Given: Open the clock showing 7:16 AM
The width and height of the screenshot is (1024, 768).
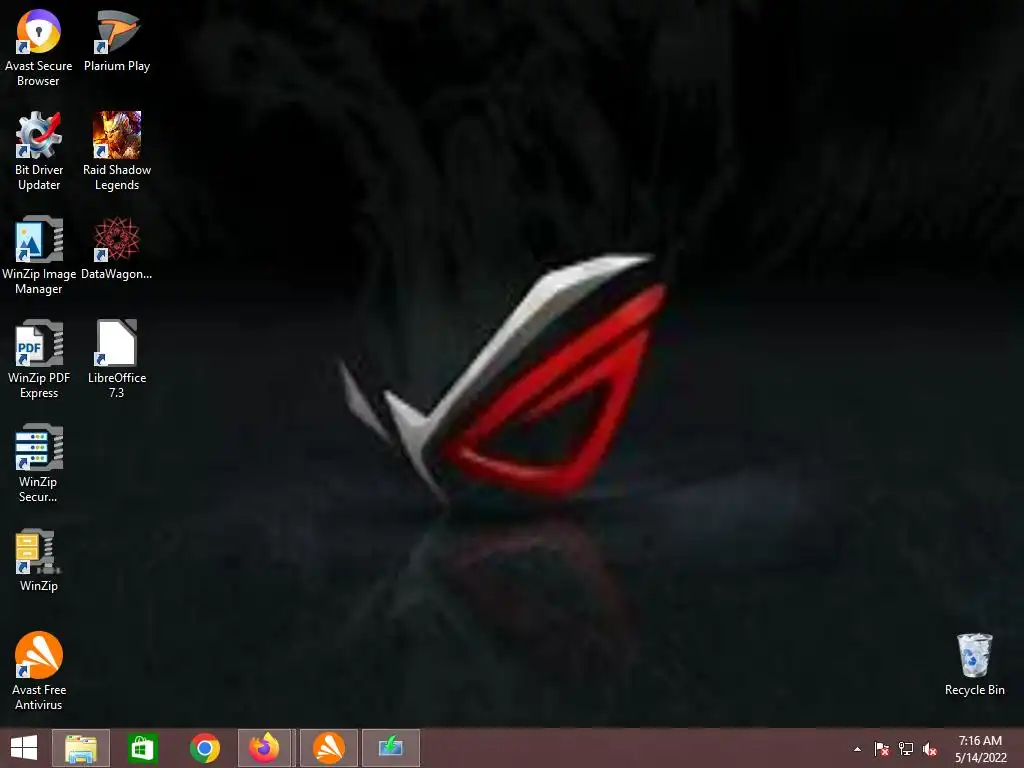Looking at the screenshot, I should (980, 749).
